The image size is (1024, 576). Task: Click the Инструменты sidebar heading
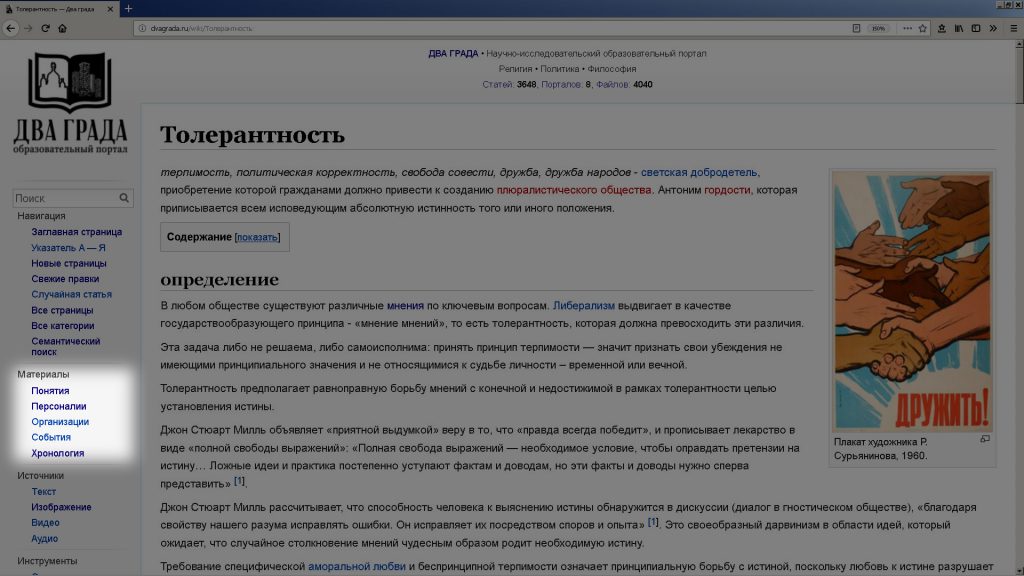(47, 561)
